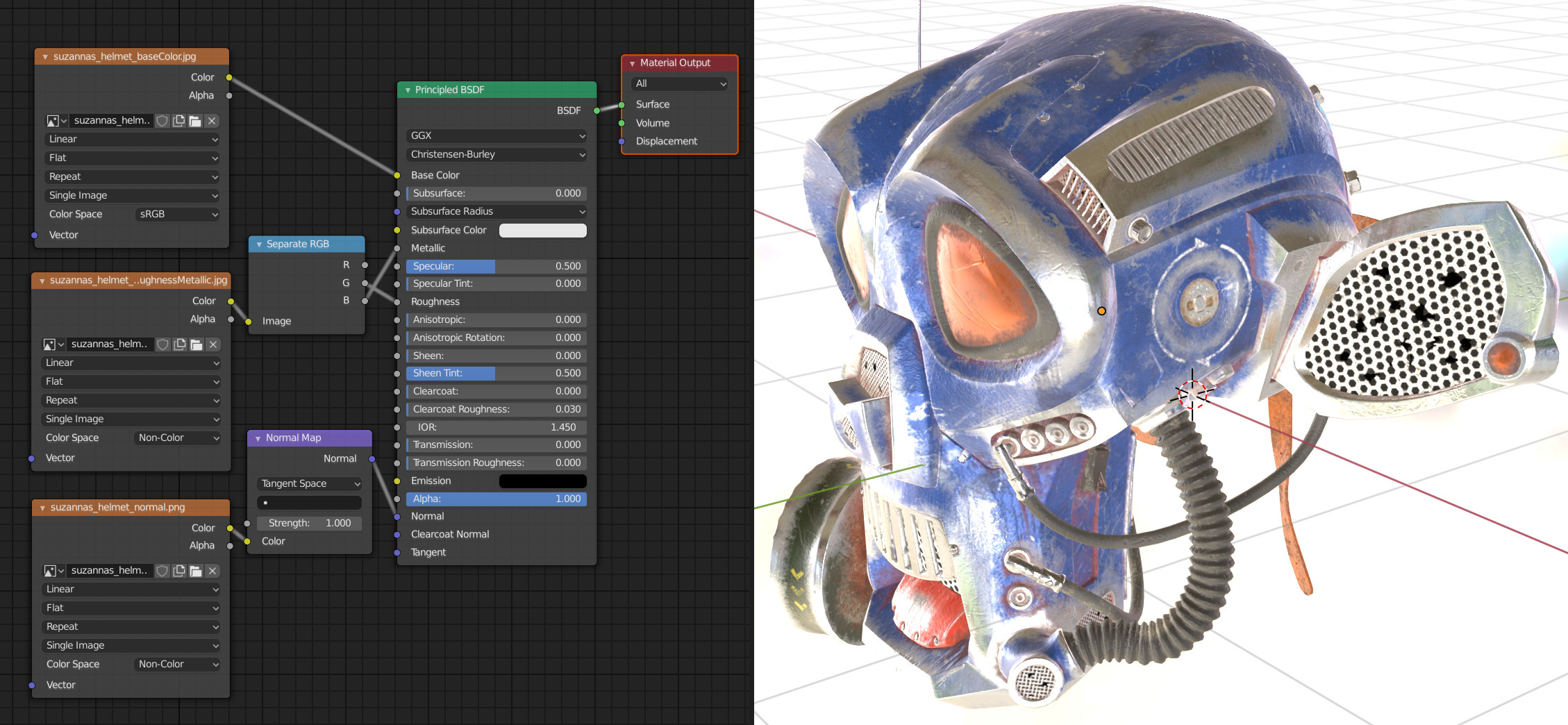Click the Separate RGB G output socket
The width and height of the screenshot is (1568, 725).
(365, 283)
